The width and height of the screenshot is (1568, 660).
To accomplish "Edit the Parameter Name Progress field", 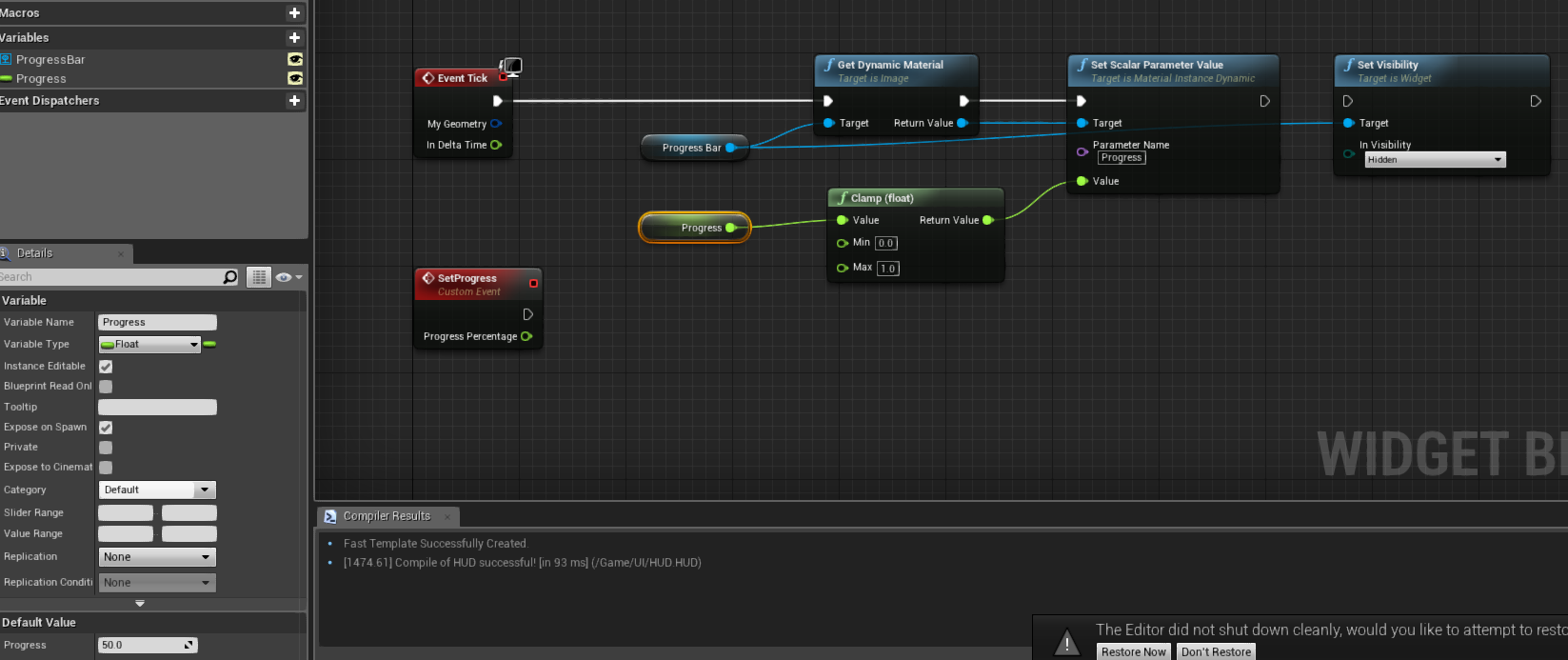I will pyautogui.click(x=1121, y=158).
